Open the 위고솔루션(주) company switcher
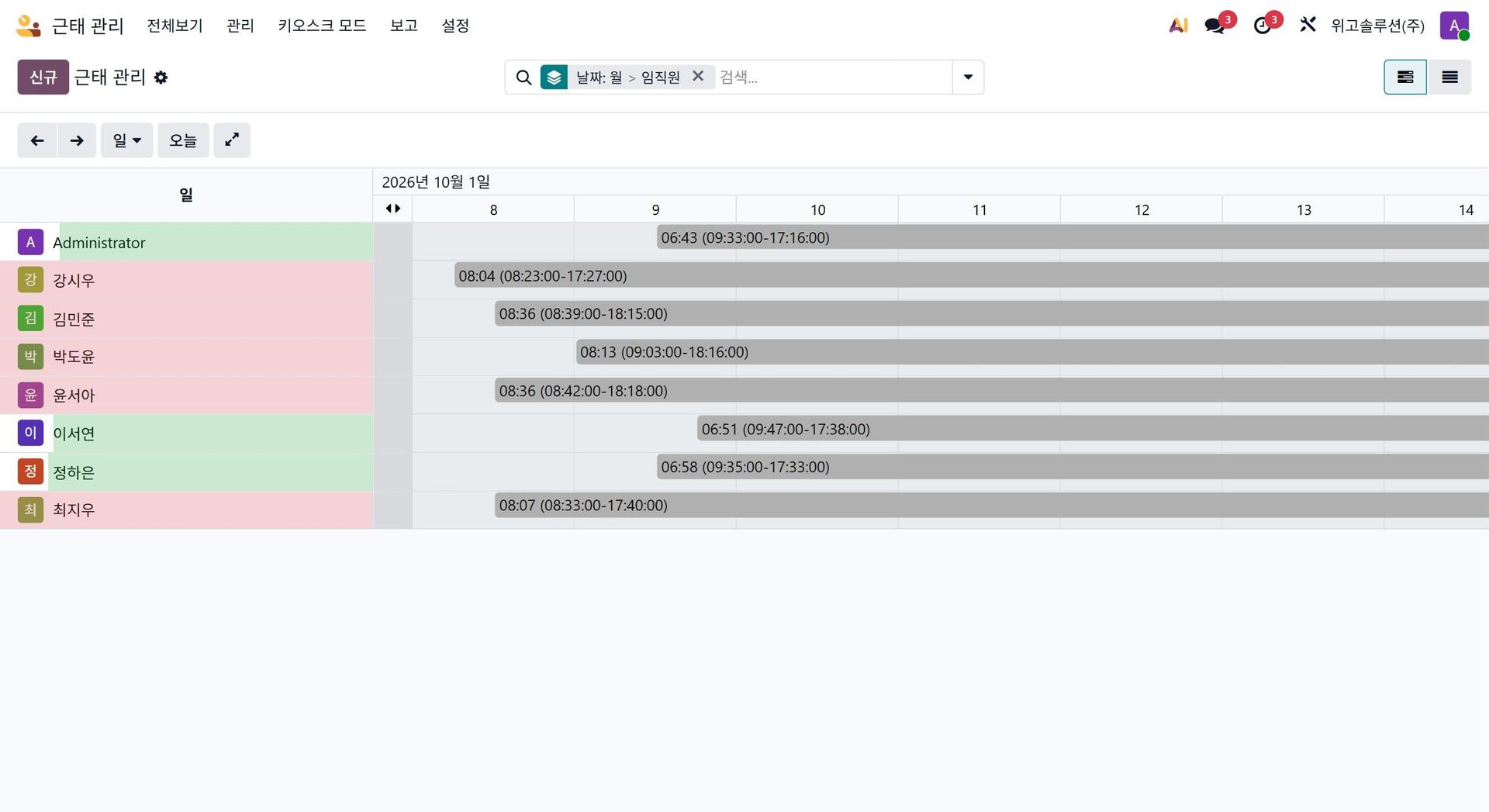The image size is (1489, 812). [x=1377, y=26]
